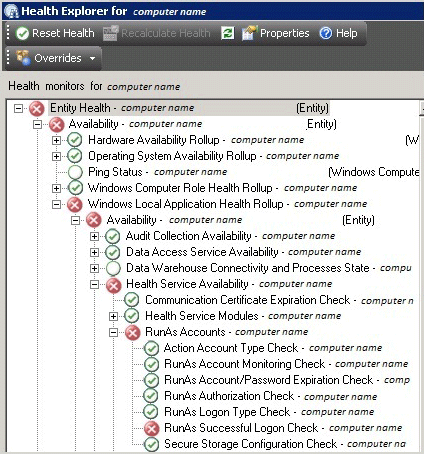The image size is (424, 454).
Task: Click green check icon of Audit Collection Availability
Action: 113,236
